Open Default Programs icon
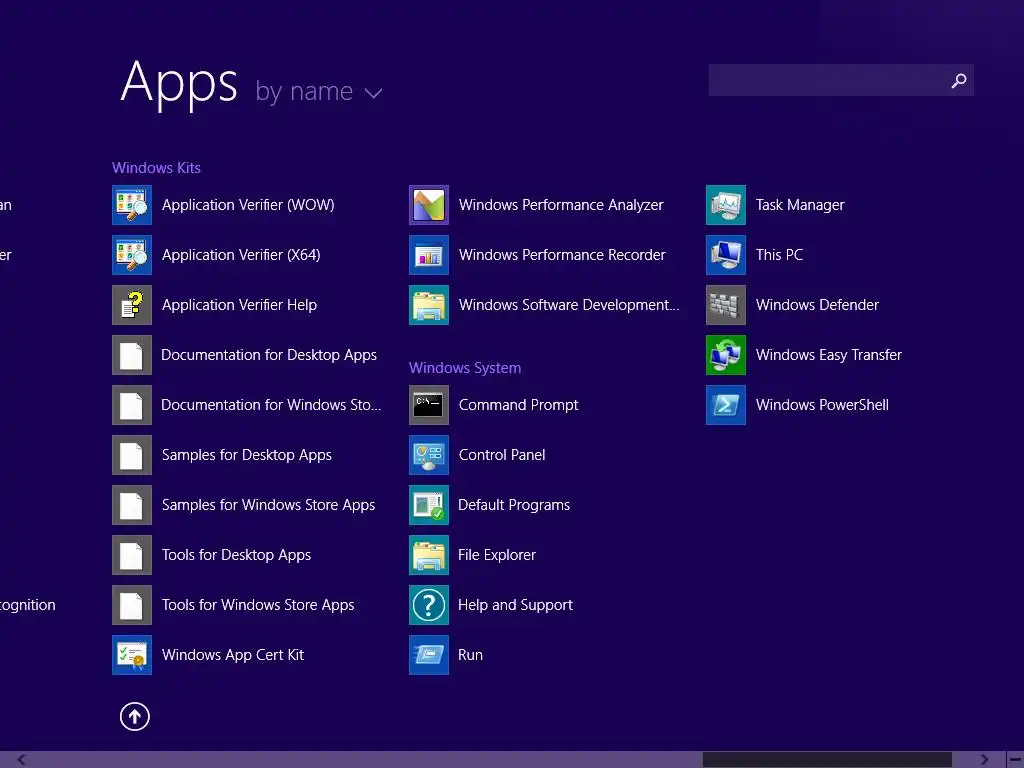The height and width of the screenshot is (768, 1024). coord(429,505)
